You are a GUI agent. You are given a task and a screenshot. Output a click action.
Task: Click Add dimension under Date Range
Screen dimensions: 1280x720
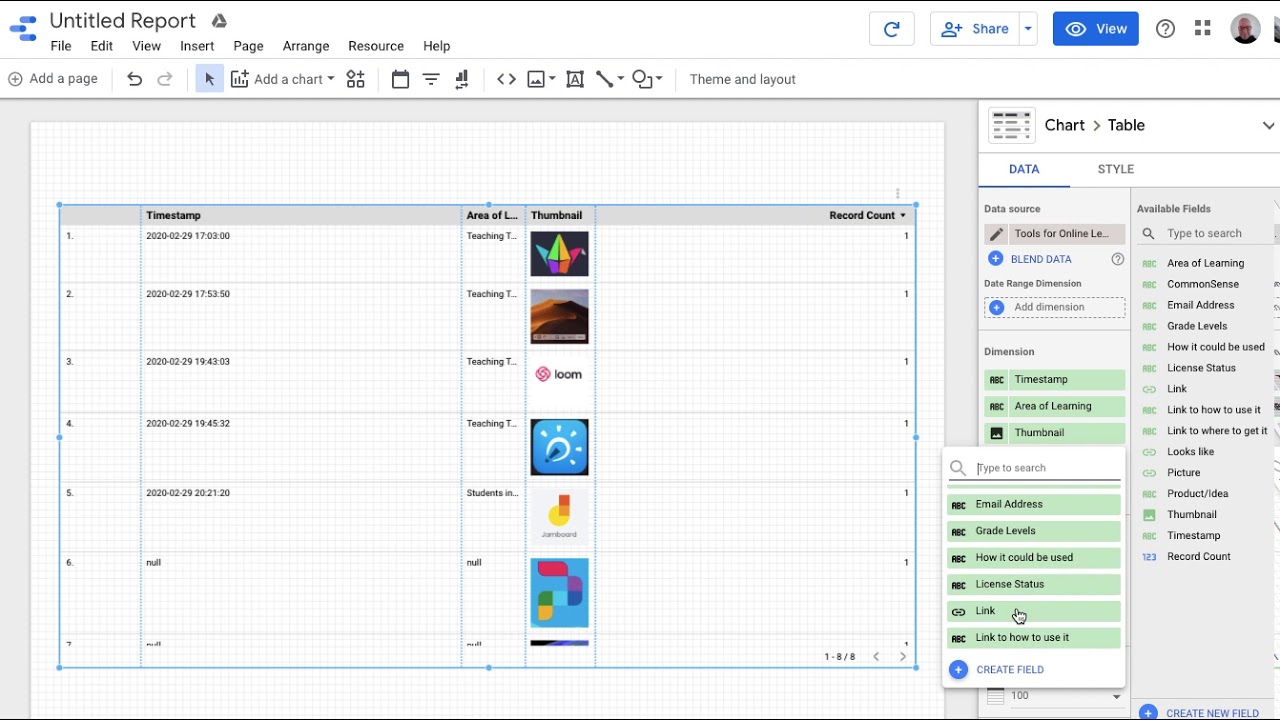pyautogui.click(x=1055, y=308)
